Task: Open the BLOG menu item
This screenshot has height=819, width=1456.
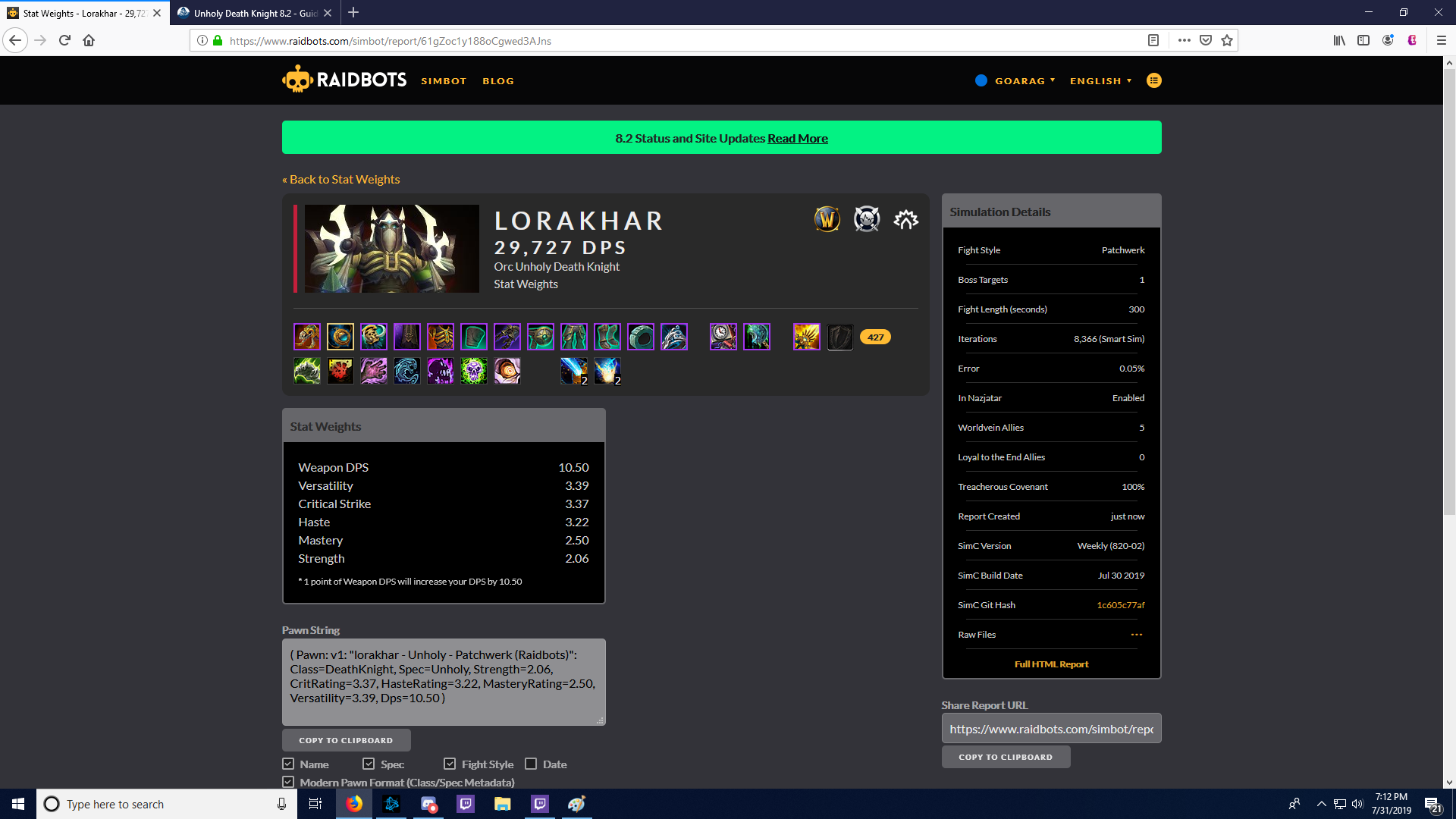Action: pos(498,80)
